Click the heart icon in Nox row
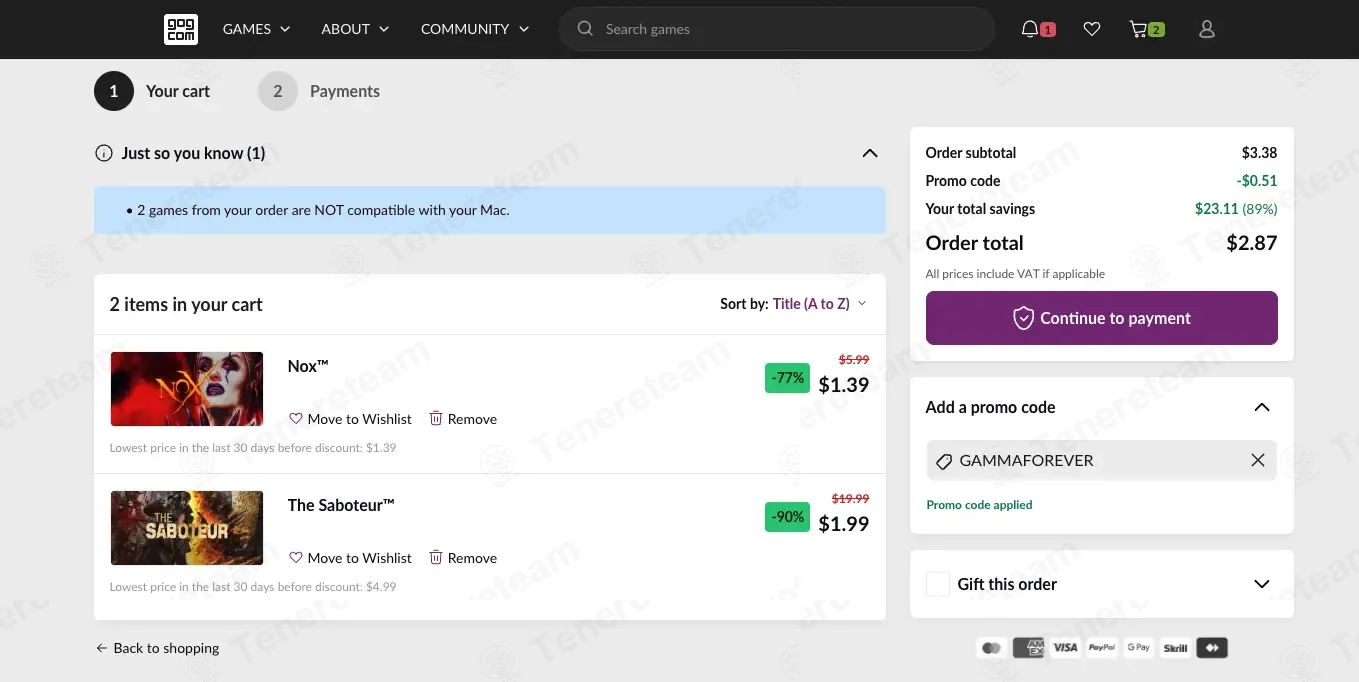Screen dimensions: 1359x682 tap(295, 418)
